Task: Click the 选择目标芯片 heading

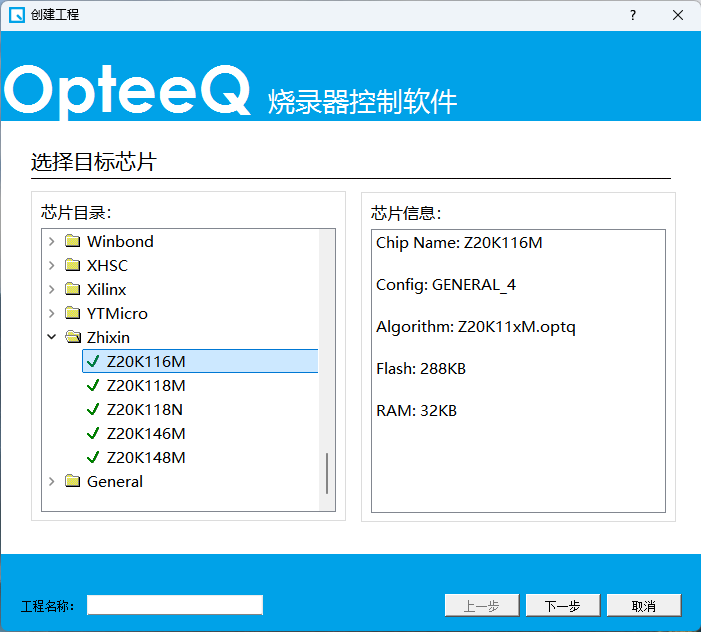Action: click(93, 161)
